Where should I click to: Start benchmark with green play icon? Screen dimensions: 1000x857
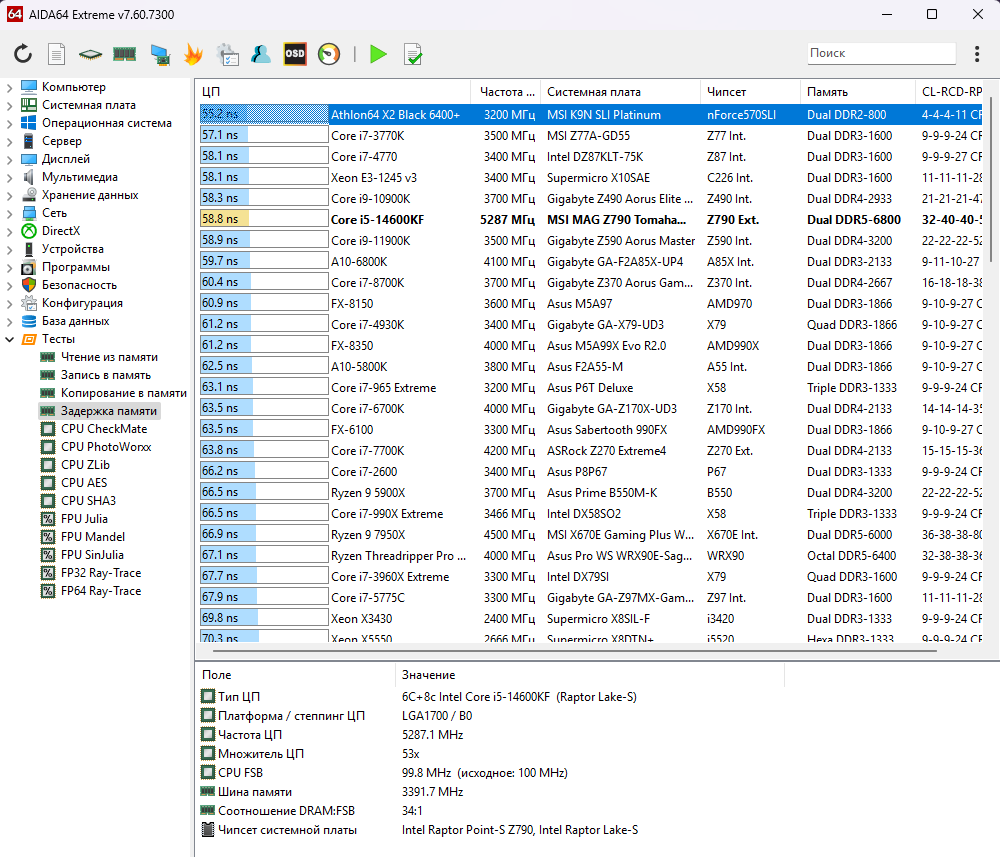pyautogui.click(x=378, y=54)
